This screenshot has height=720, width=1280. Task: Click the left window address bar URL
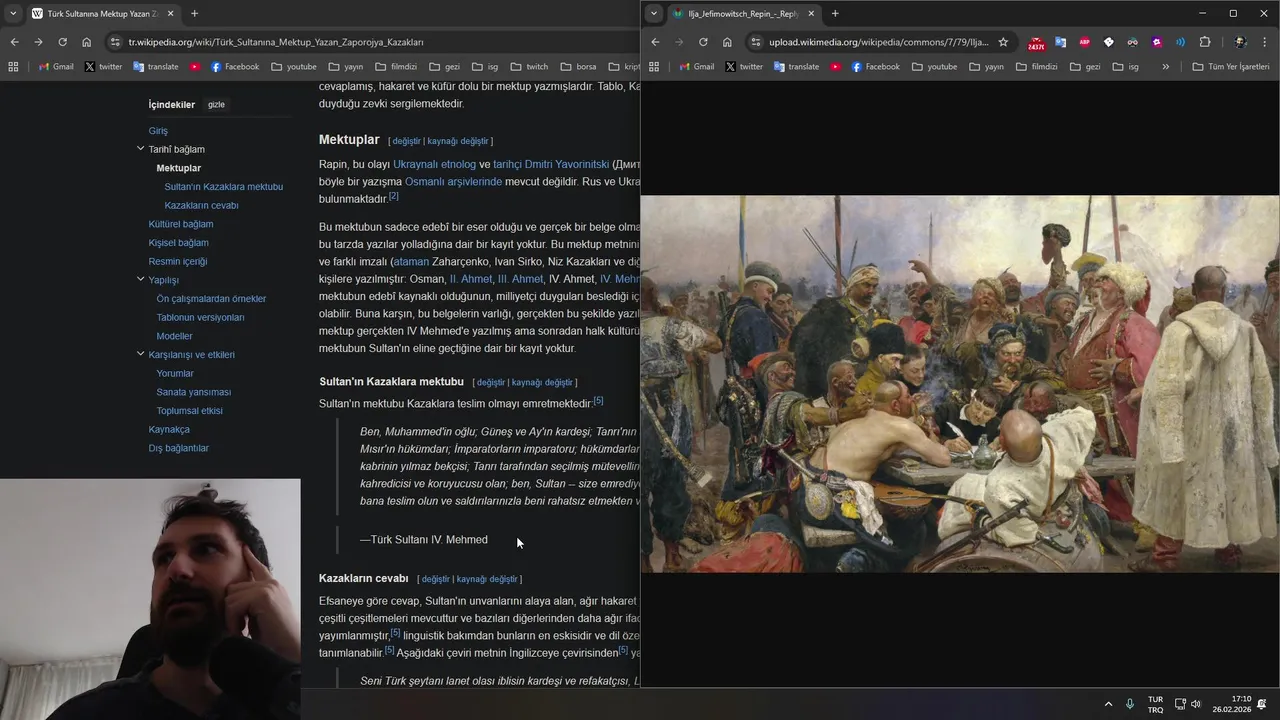276,42
